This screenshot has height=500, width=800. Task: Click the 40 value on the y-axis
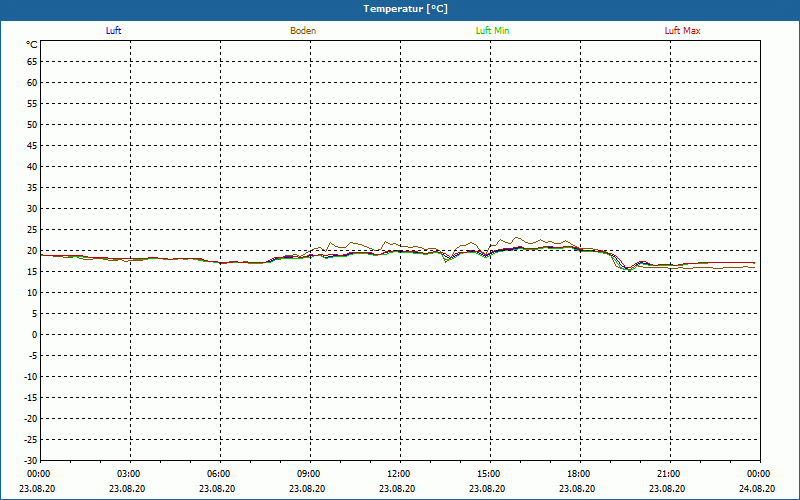(32, 167)
